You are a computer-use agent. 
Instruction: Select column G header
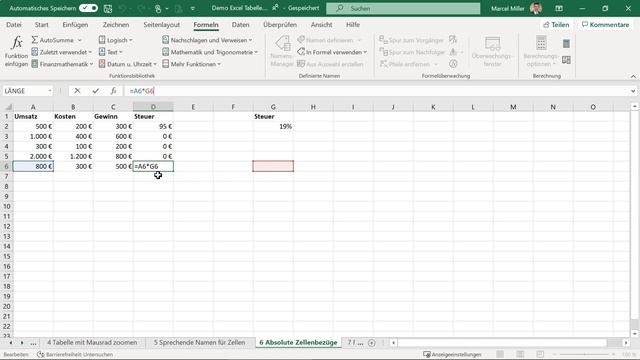(x=273, y=107)
